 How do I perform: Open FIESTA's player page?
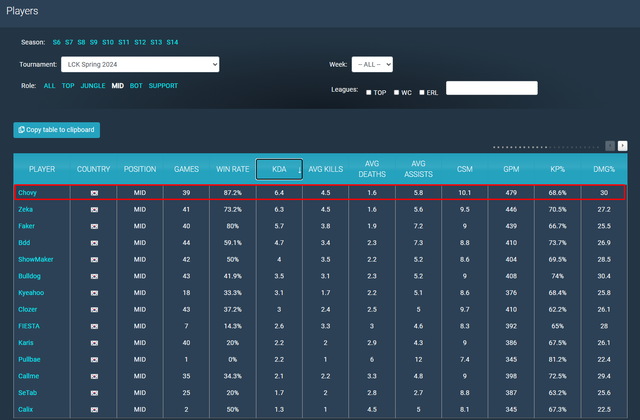tap(29, 326)
